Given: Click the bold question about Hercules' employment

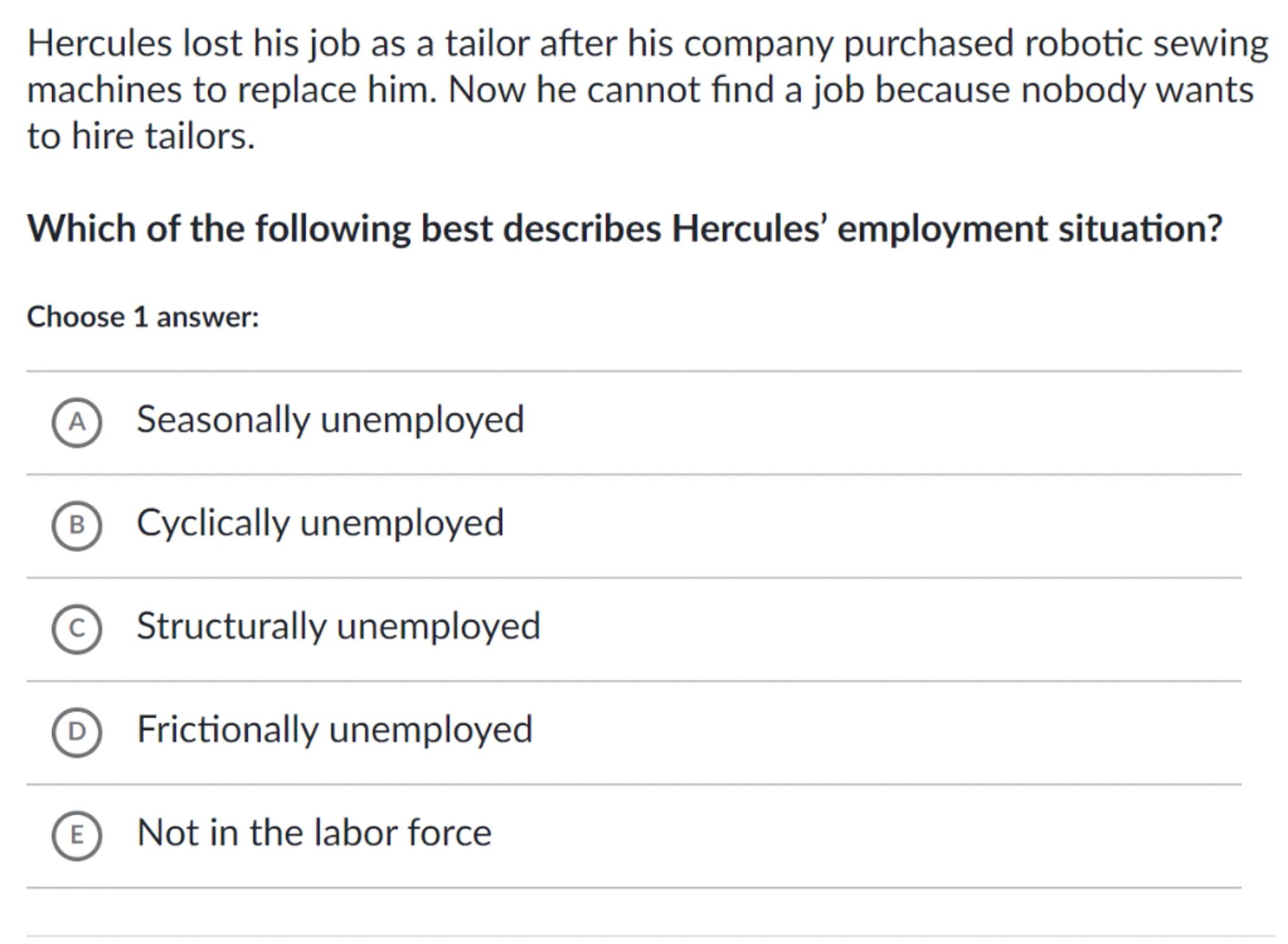Looking at the screenshot, I should [624, 228].
